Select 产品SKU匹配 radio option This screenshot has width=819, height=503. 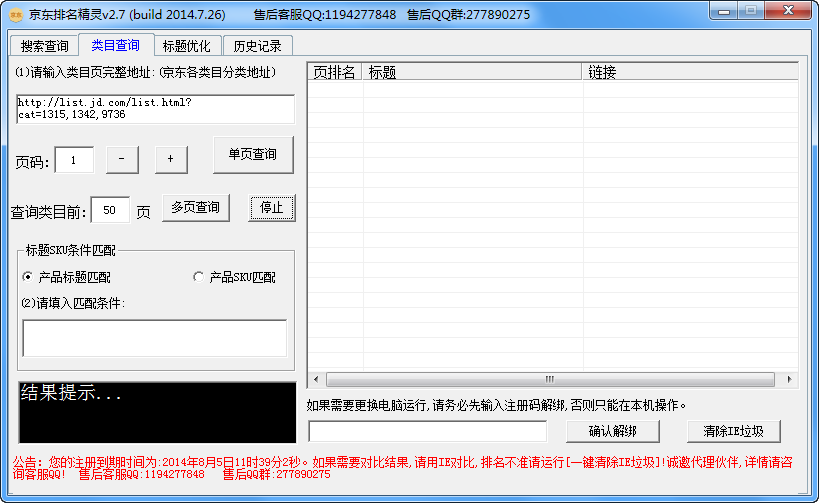[235, 277]
